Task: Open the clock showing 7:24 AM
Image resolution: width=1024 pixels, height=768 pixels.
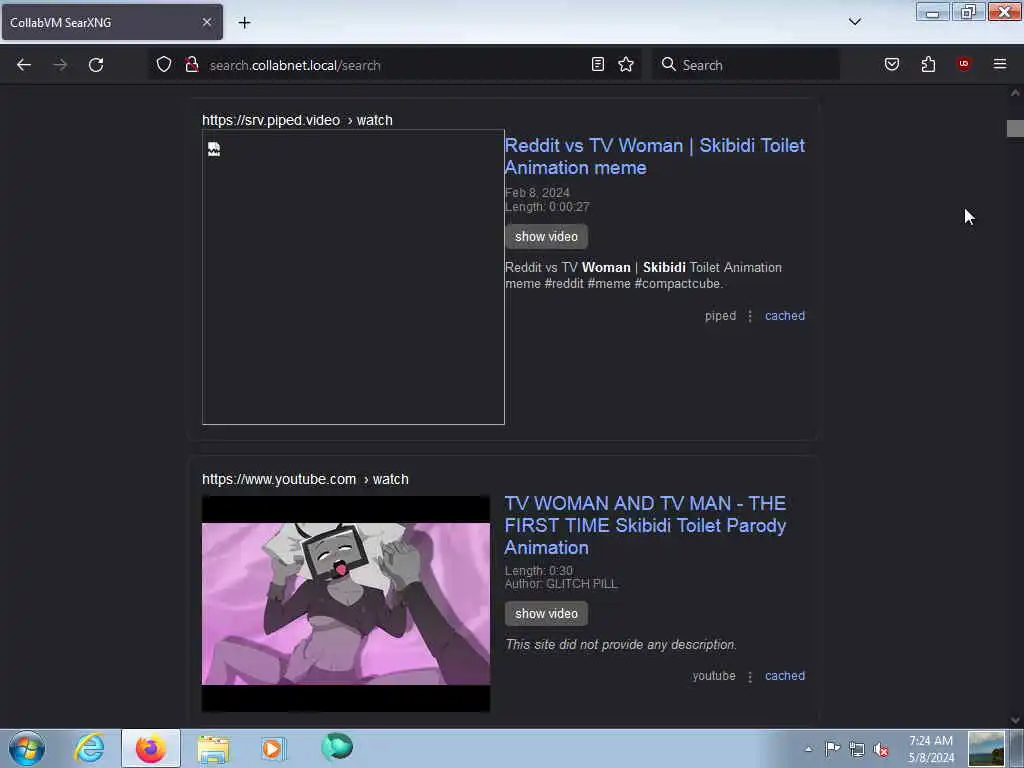Action: click(x=931, y=749)
